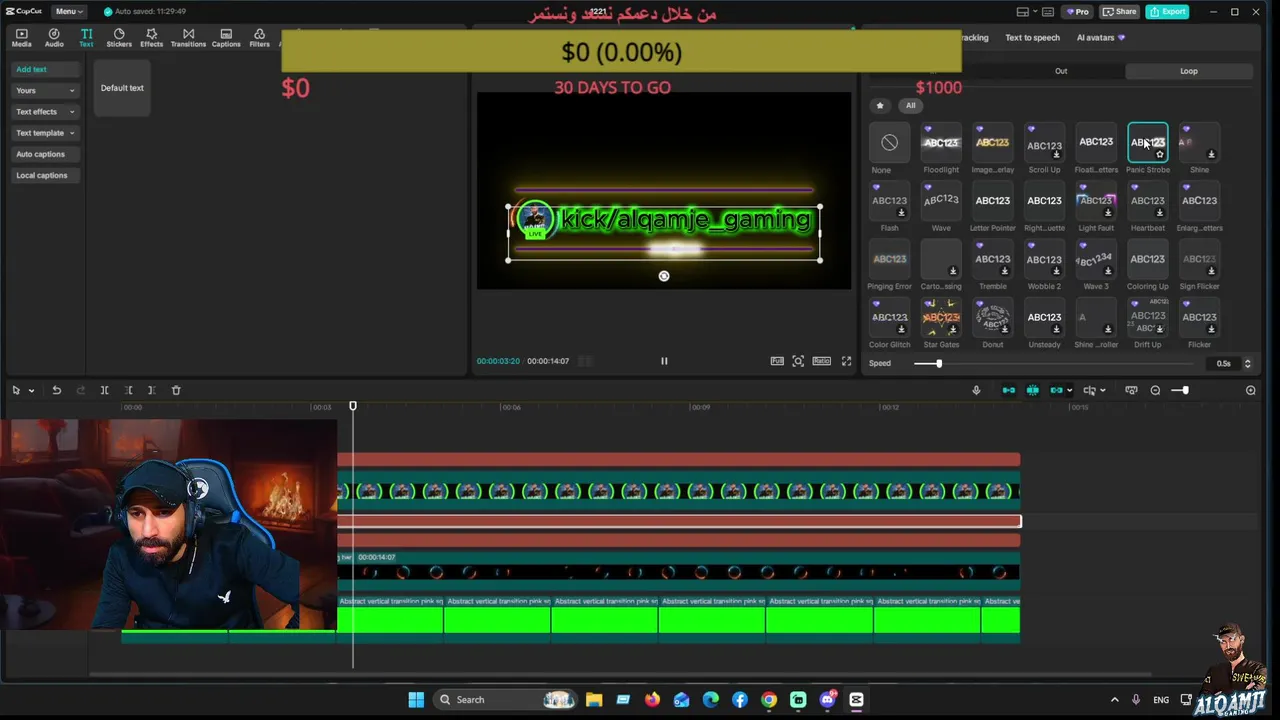The height and width of the screenshot is (720, 1280).
Task: Apply the Panic Strobe text animation
Action: click(x=1147, y=143)
